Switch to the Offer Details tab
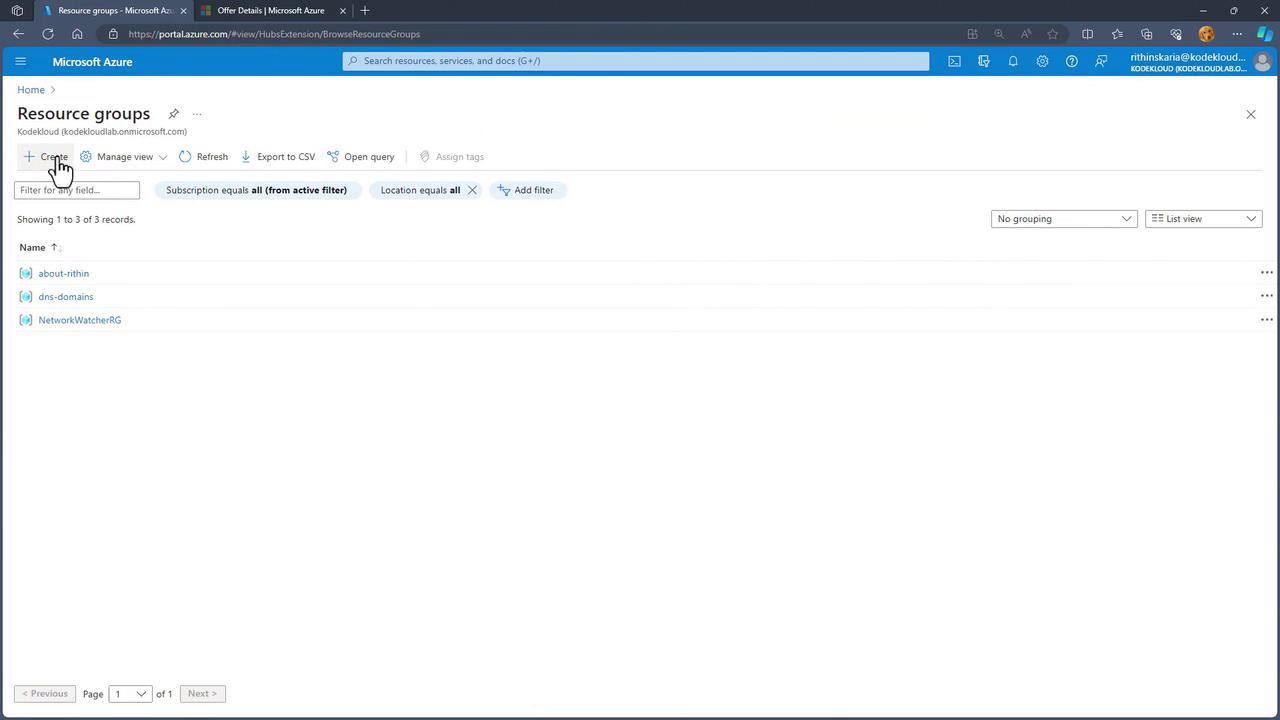Screen dimensions: 1280x720 (x=272, y=11)
